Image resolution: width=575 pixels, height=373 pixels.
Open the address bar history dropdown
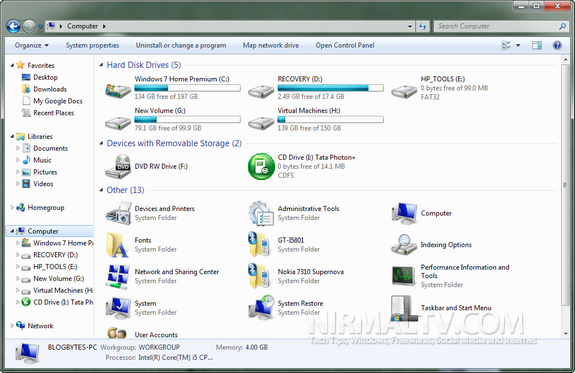[410, 26]
